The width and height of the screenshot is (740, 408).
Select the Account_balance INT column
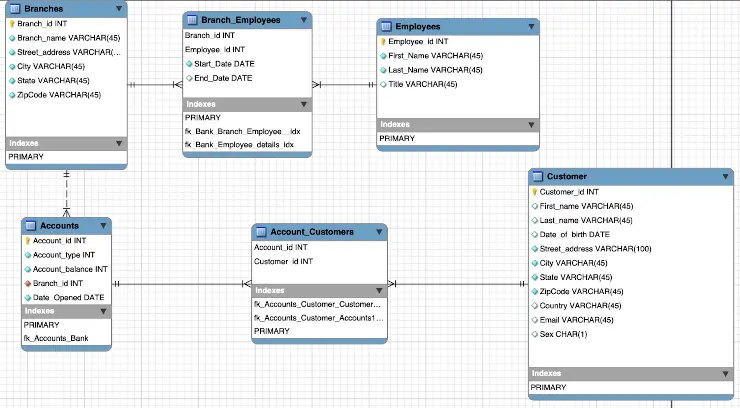[70, 269]
